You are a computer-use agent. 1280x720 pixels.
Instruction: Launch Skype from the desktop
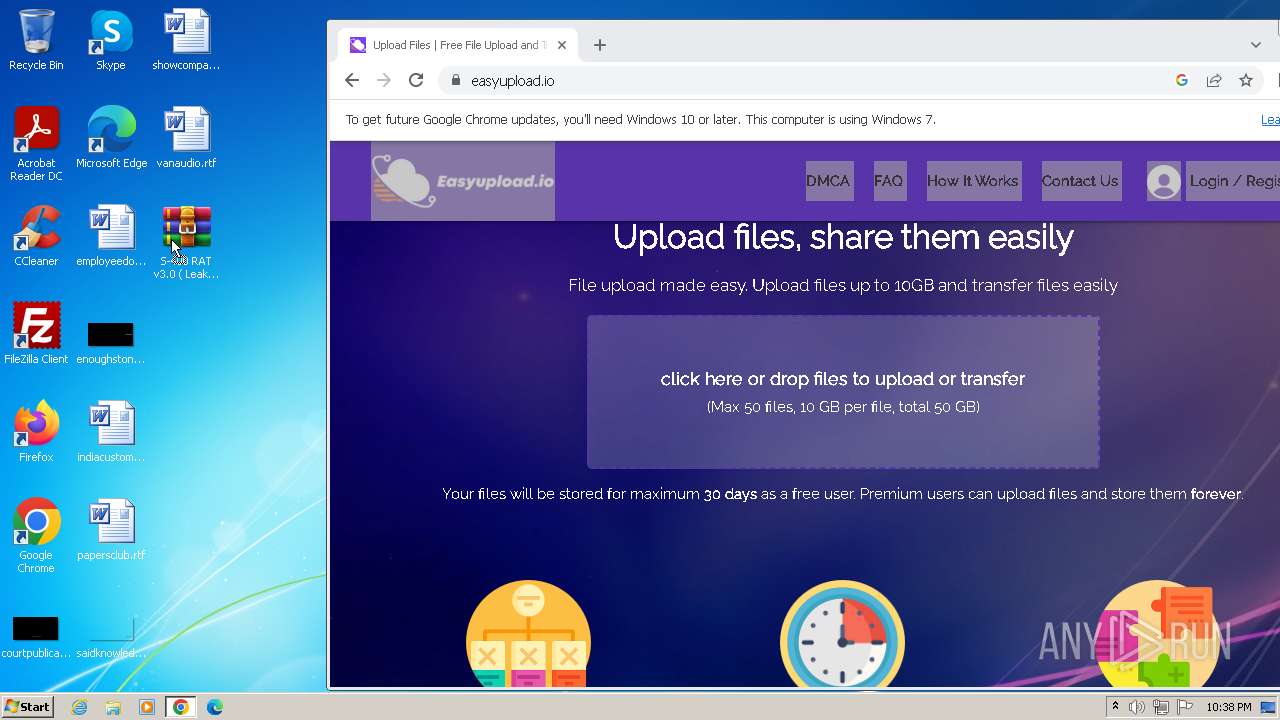tap(111, 40)
